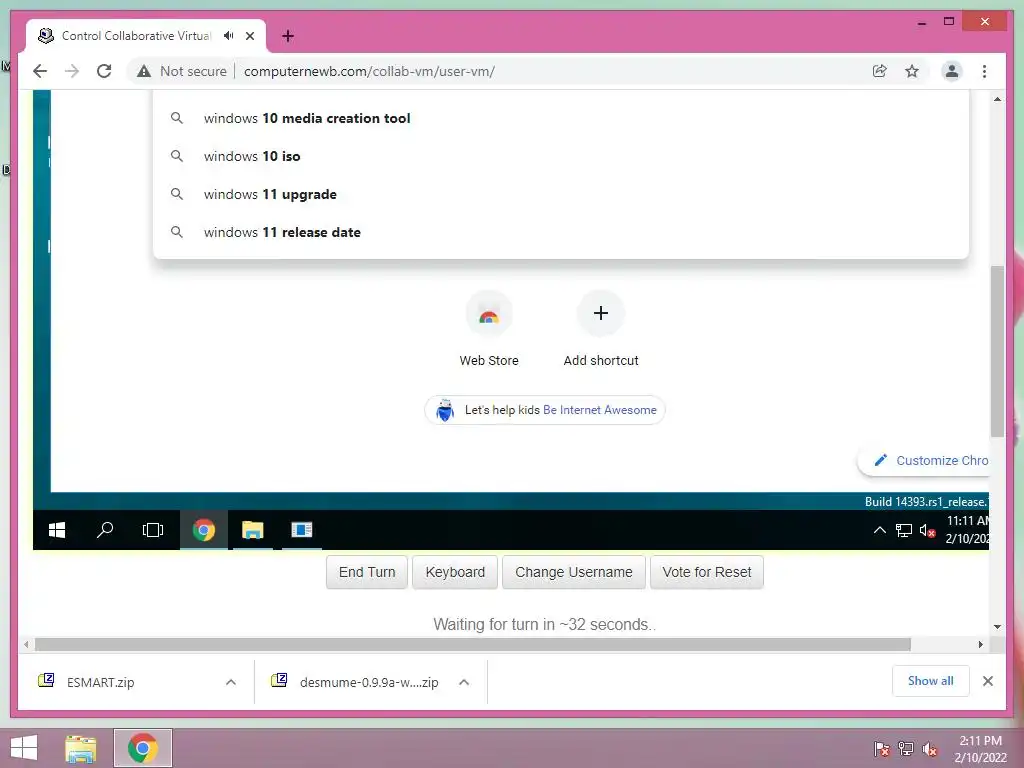The width and height of the screenshot is (1024, 768).
Task: Expand options for the desmume zip download
Action: click(464, 682)
